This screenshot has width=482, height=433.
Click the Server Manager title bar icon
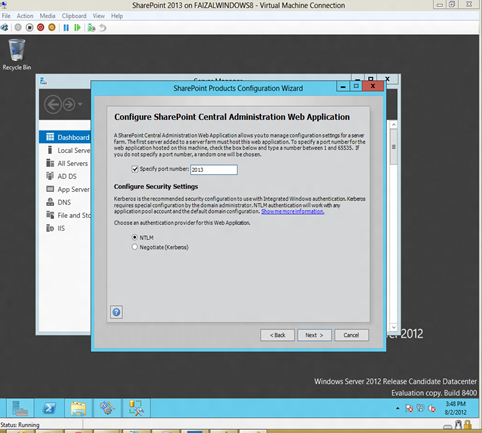pos(44,80)
